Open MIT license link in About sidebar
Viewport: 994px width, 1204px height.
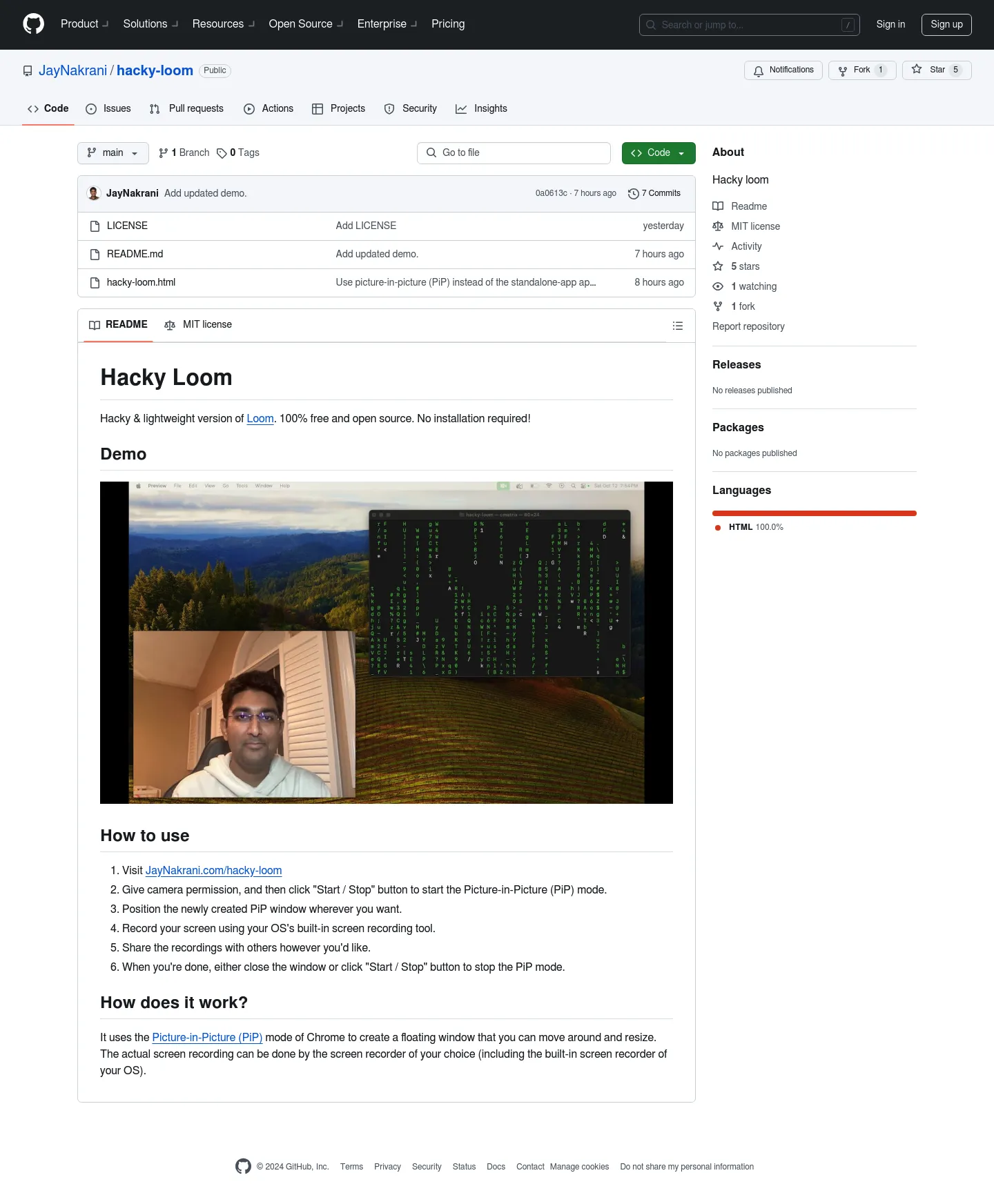pyautogui.click(x=746, y=226)
